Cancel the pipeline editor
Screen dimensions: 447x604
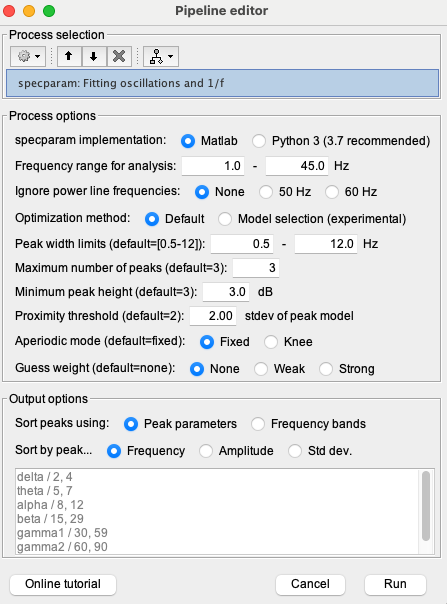310,584
